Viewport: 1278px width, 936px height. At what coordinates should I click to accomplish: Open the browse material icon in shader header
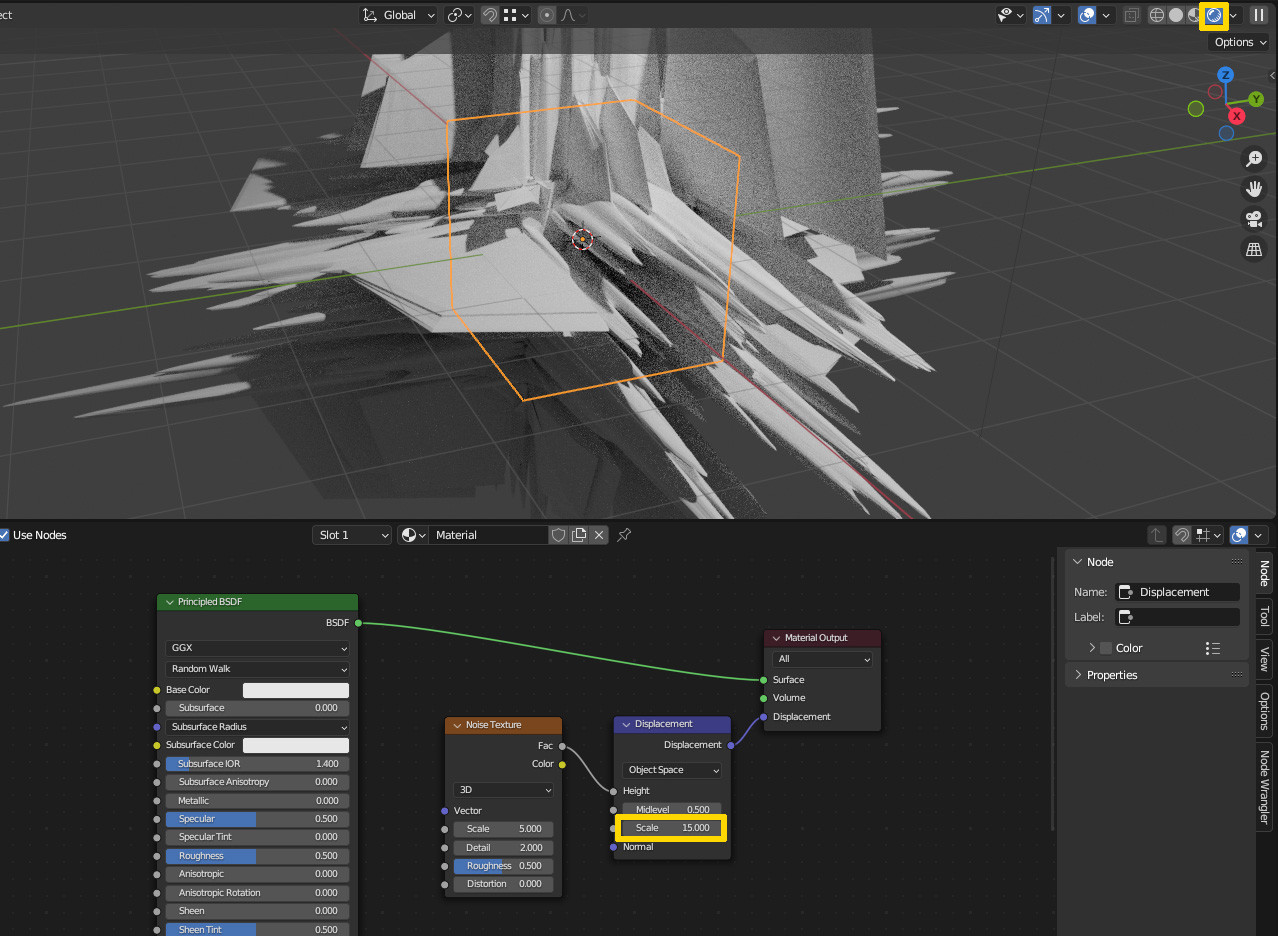point(410,534)
